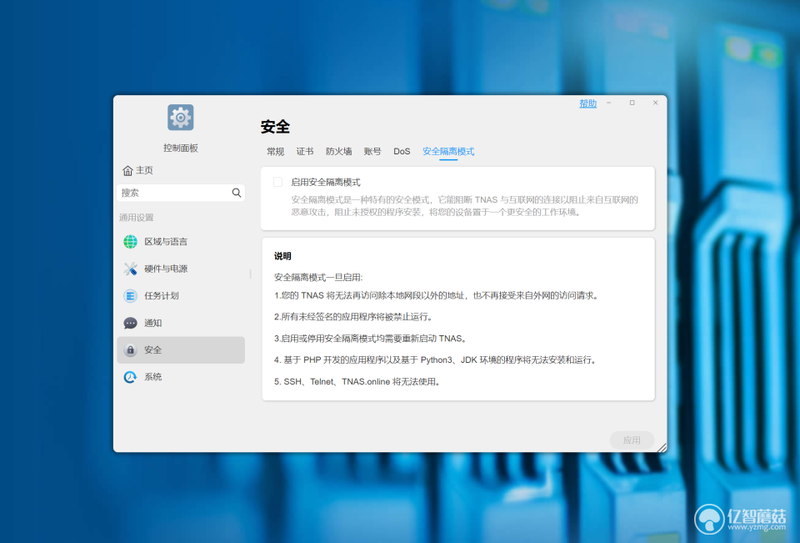Click the line about SSH、Telnet、TNAS.online
Screen dimensions: 800x543
tap(357, 382)
